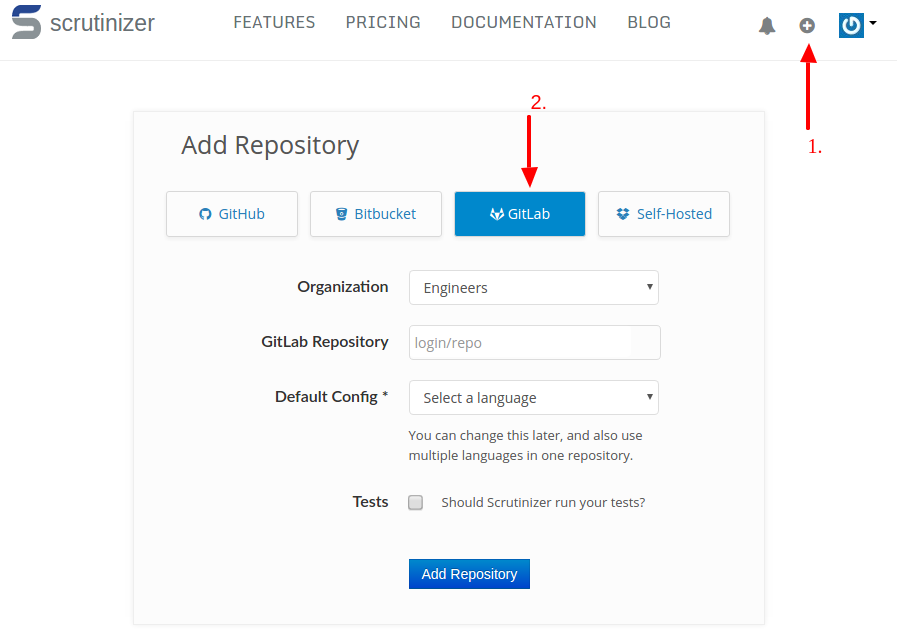The image size is (897, 631).
Task: Open notifications bell icon
Action: (767, 26)
